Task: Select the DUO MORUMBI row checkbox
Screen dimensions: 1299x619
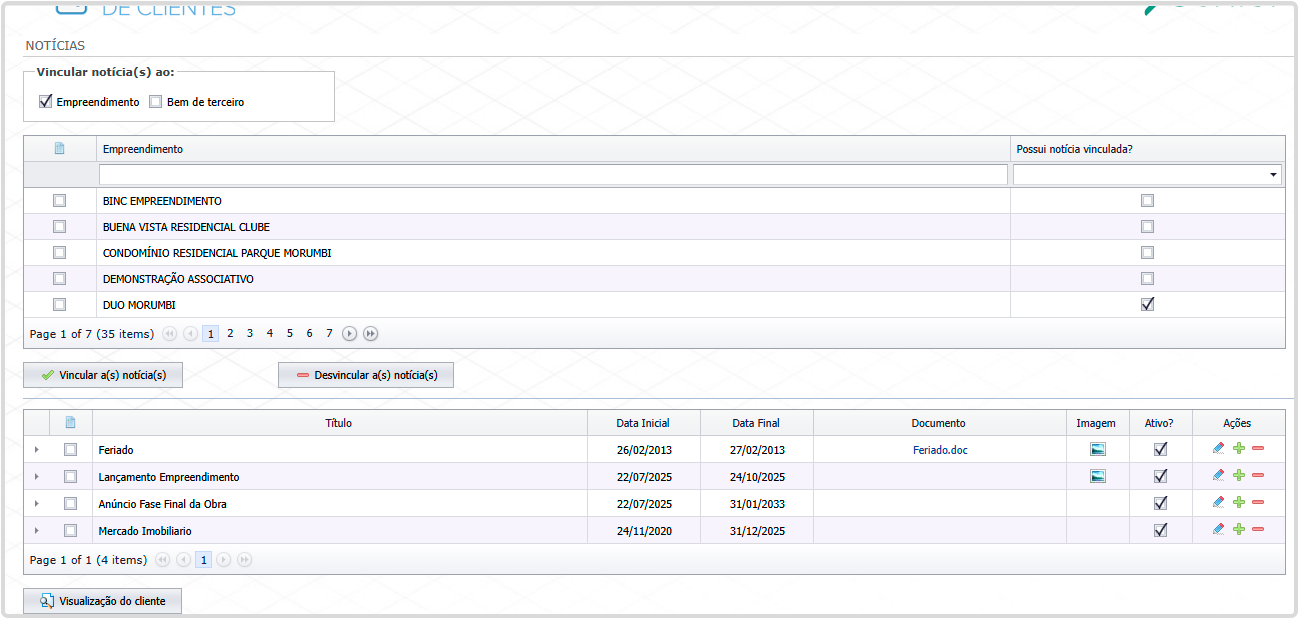Action: click(x=59, y=304)
